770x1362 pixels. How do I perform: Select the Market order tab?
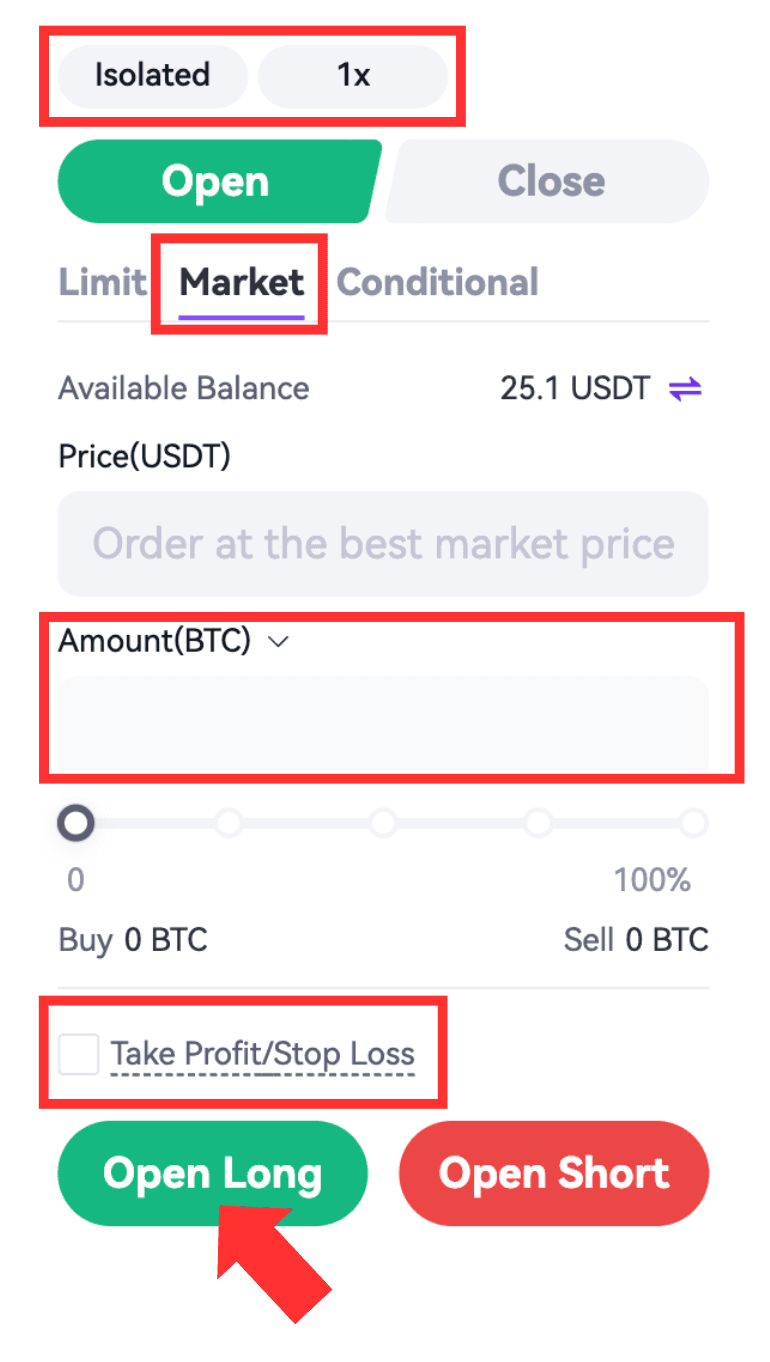pos(241,283)
